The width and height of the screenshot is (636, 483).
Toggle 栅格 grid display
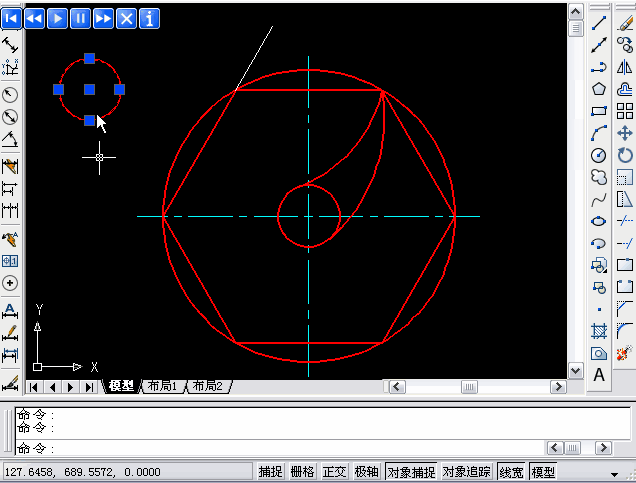[302, 472]
